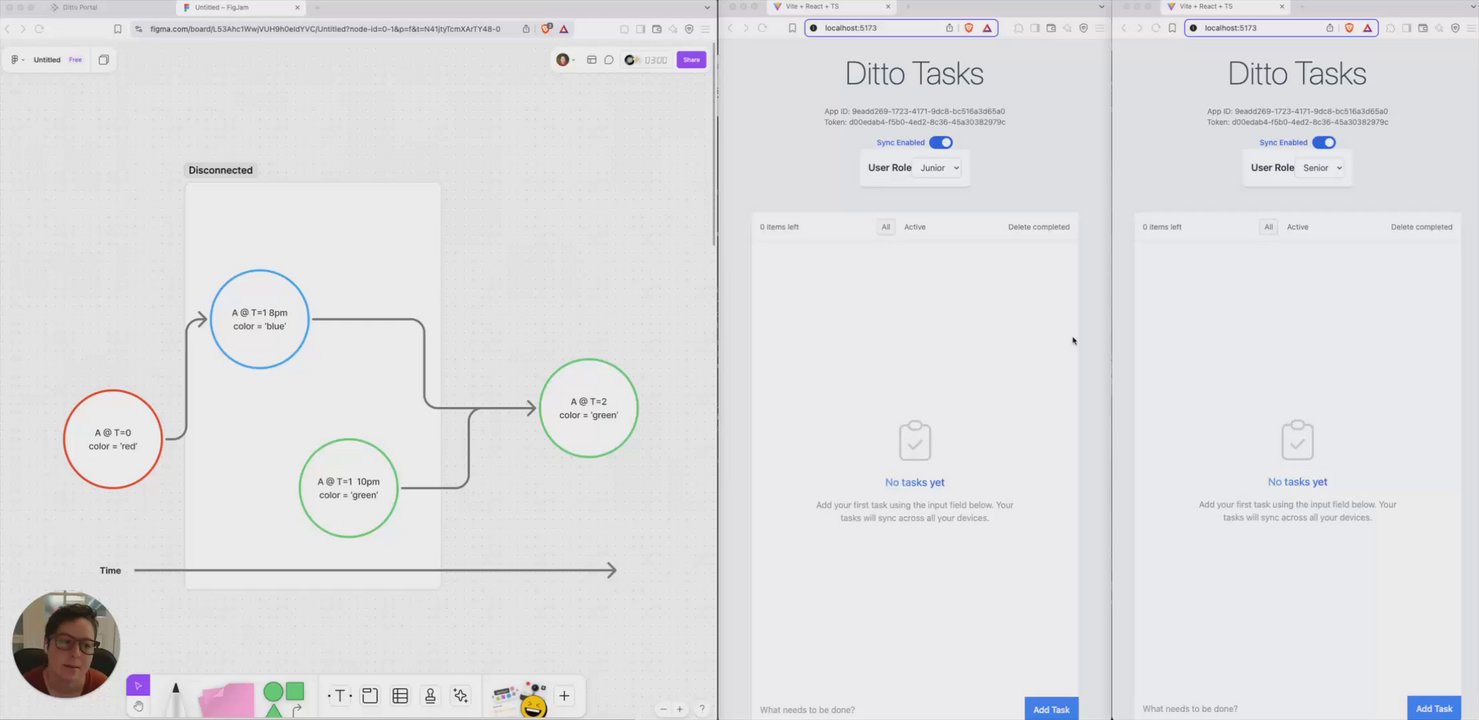
Task: Click Delete completed in the Junior window
Action: click(1039, 227)
